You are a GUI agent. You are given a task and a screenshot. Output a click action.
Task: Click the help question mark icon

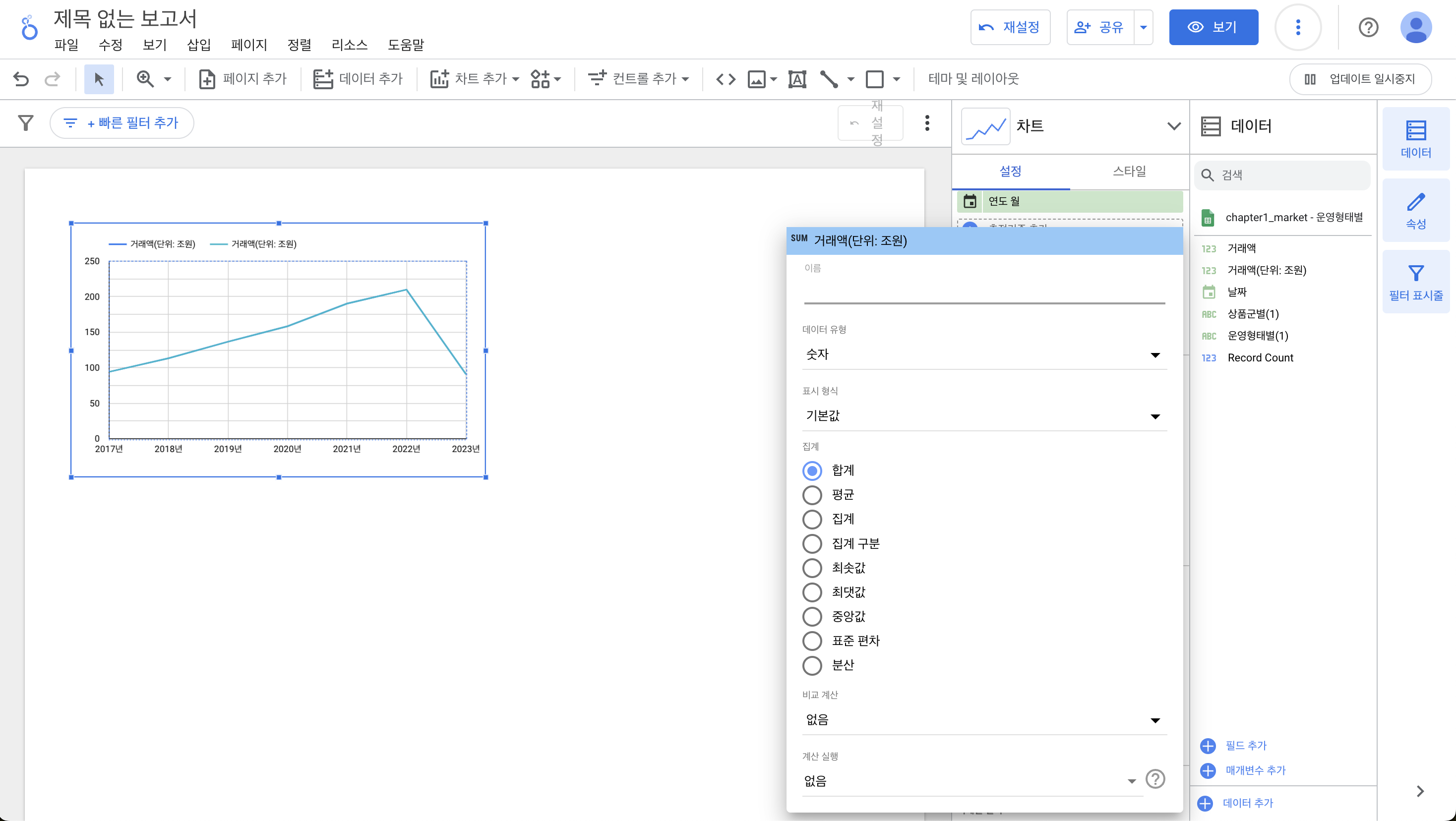click(x=1368, y=27)
